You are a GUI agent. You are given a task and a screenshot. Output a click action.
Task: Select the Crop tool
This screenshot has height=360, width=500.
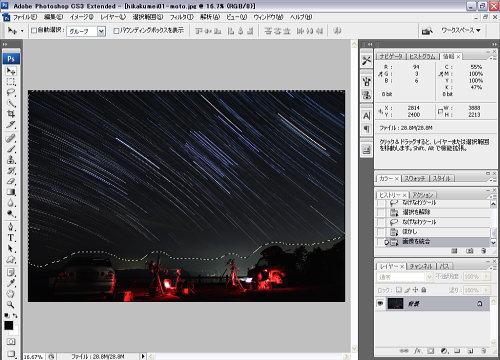coord(11,114)
